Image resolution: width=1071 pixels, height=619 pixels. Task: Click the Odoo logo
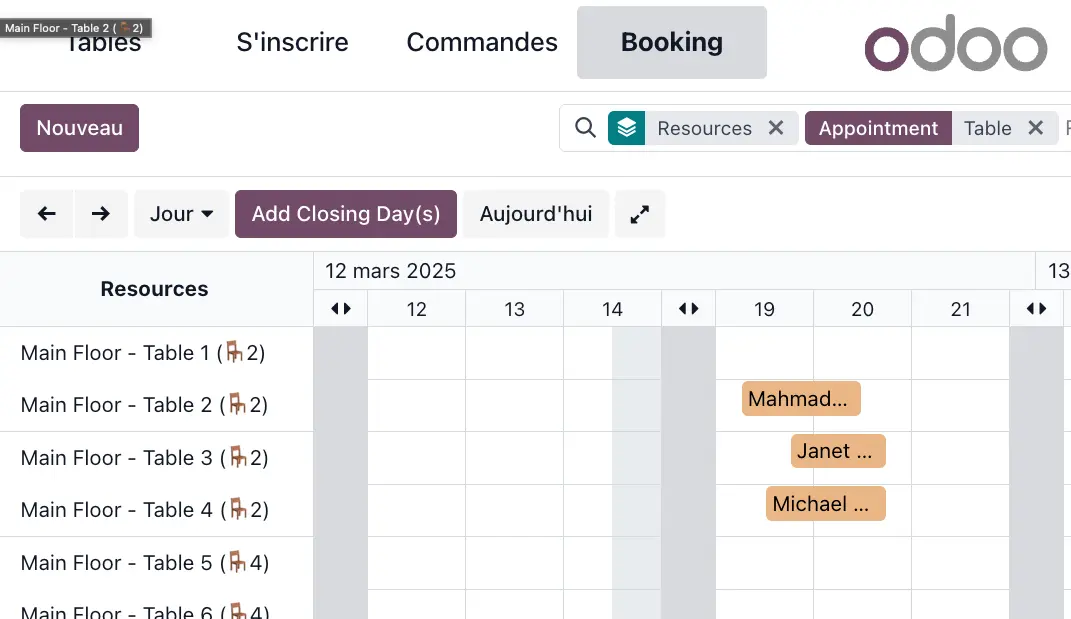(x=955, y=43)
